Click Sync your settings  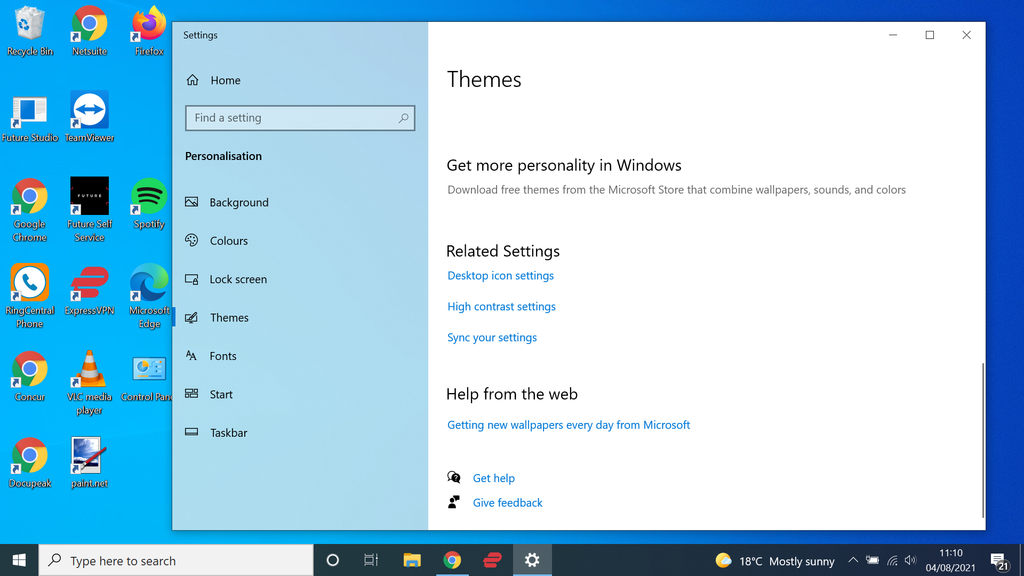(x=492, y=337)
